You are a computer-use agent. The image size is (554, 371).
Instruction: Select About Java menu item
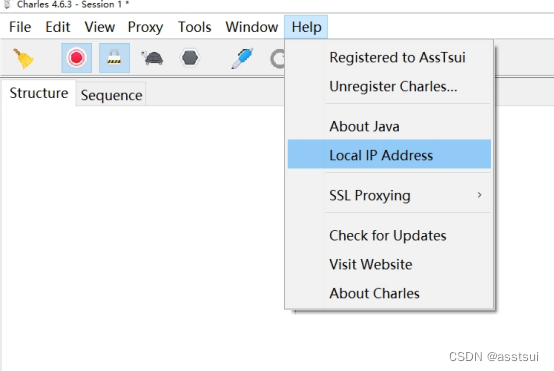(389, 126)
